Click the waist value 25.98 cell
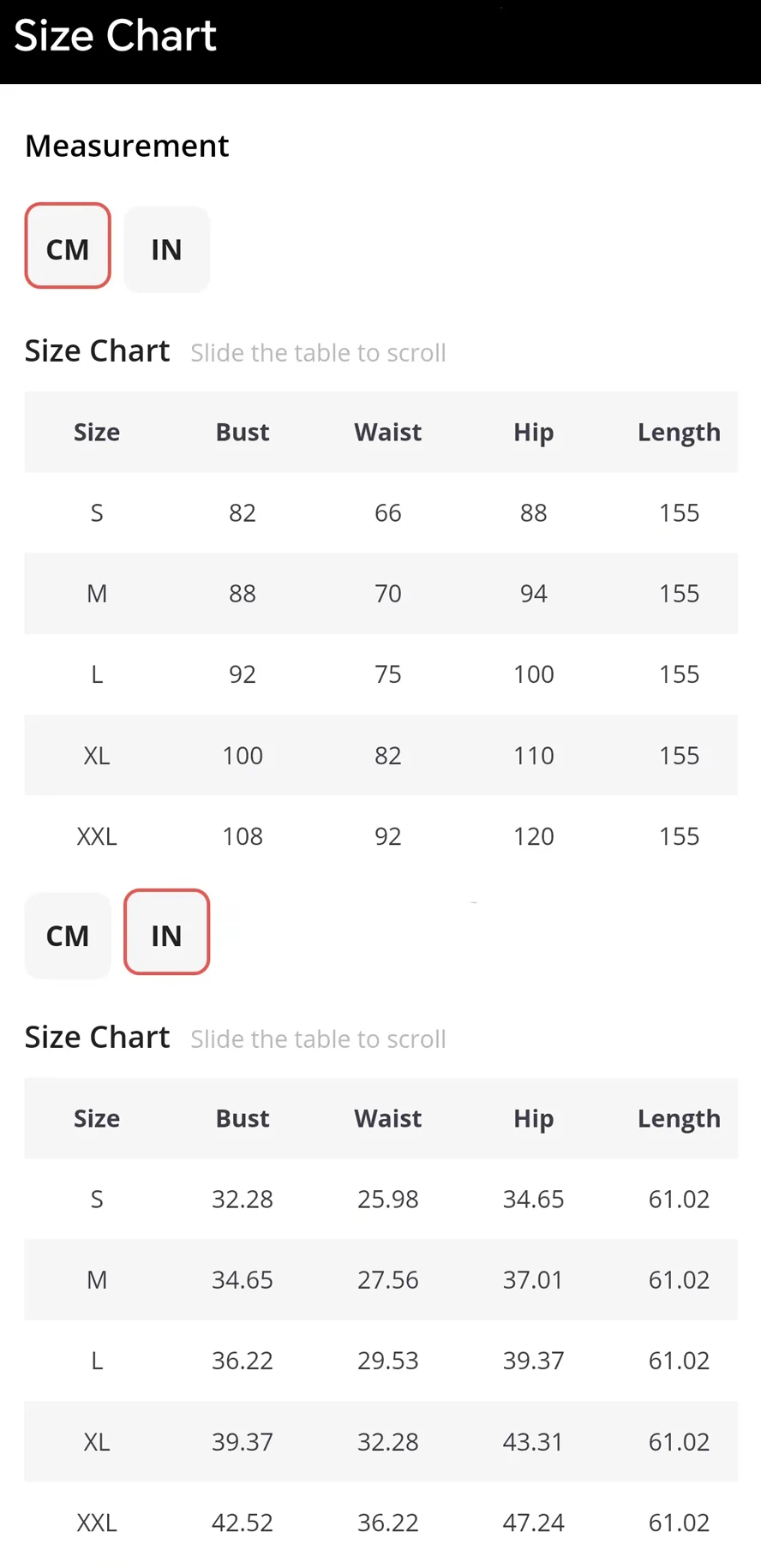The height and width of the screenshot is (1568, 761). click(x=388, y=1199)
